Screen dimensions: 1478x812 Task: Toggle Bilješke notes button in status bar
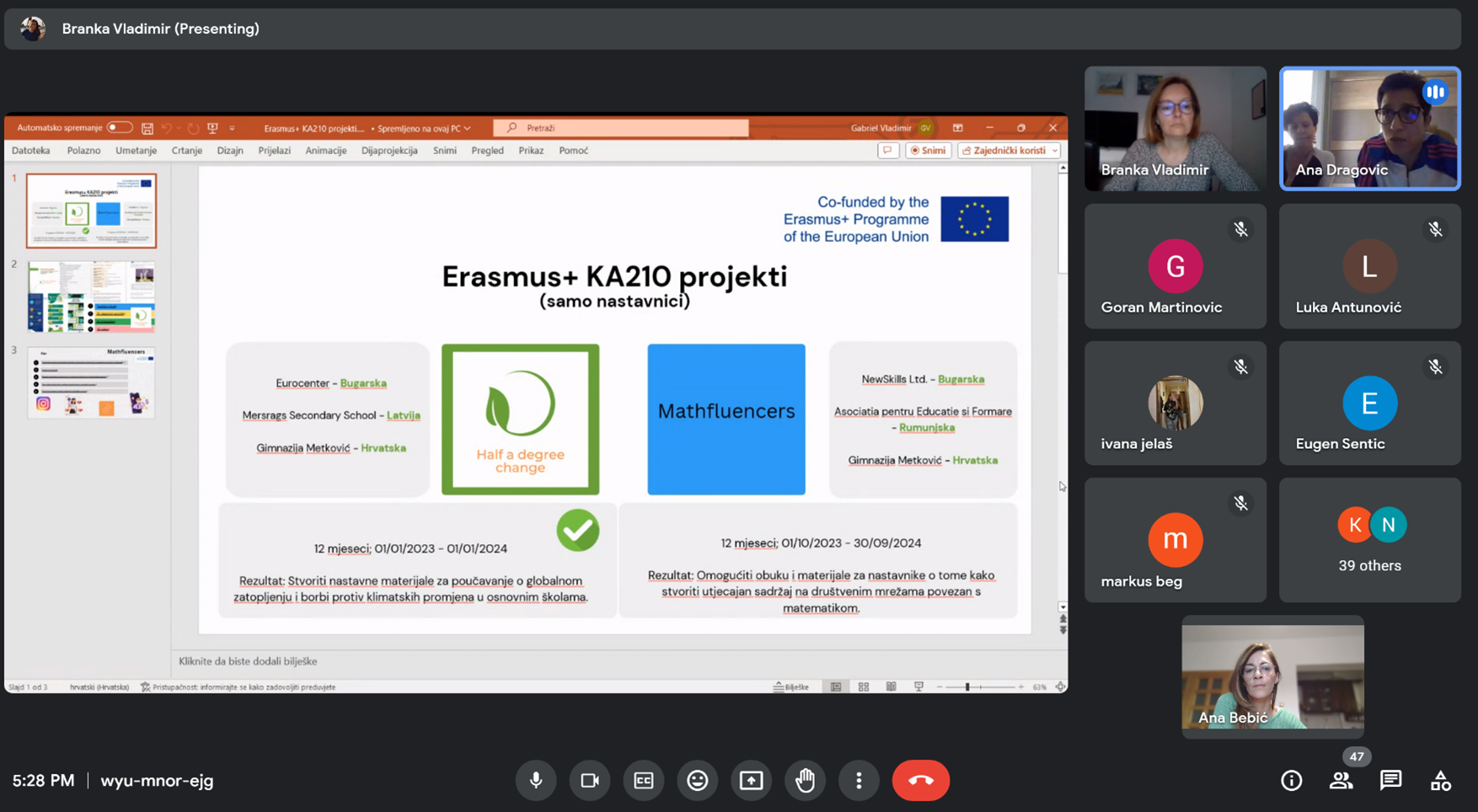791,687
